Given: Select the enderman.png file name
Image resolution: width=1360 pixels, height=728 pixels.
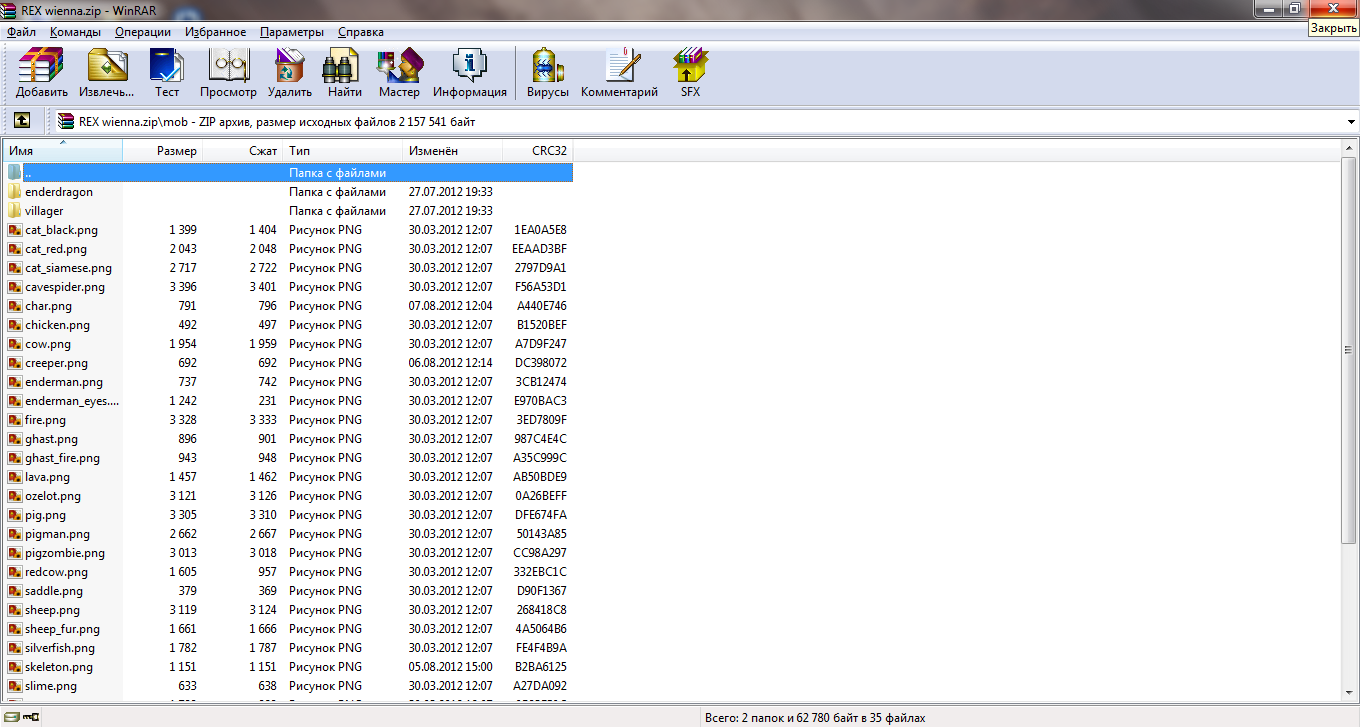Looking at the screenshot, I should click(64, 382).
